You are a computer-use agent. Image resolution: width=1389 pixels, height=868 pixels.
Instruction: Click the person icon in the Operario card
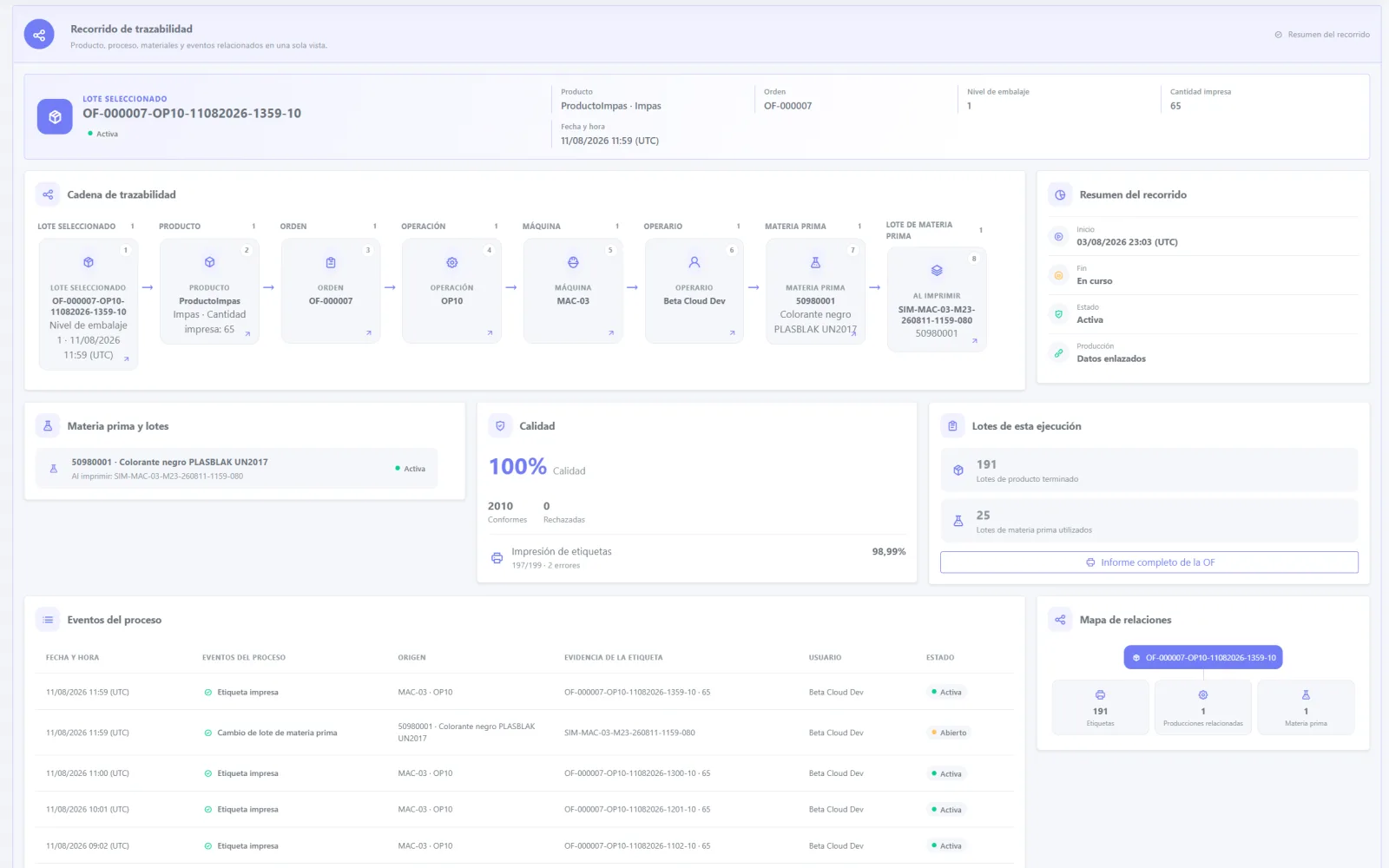pos(694,262)
